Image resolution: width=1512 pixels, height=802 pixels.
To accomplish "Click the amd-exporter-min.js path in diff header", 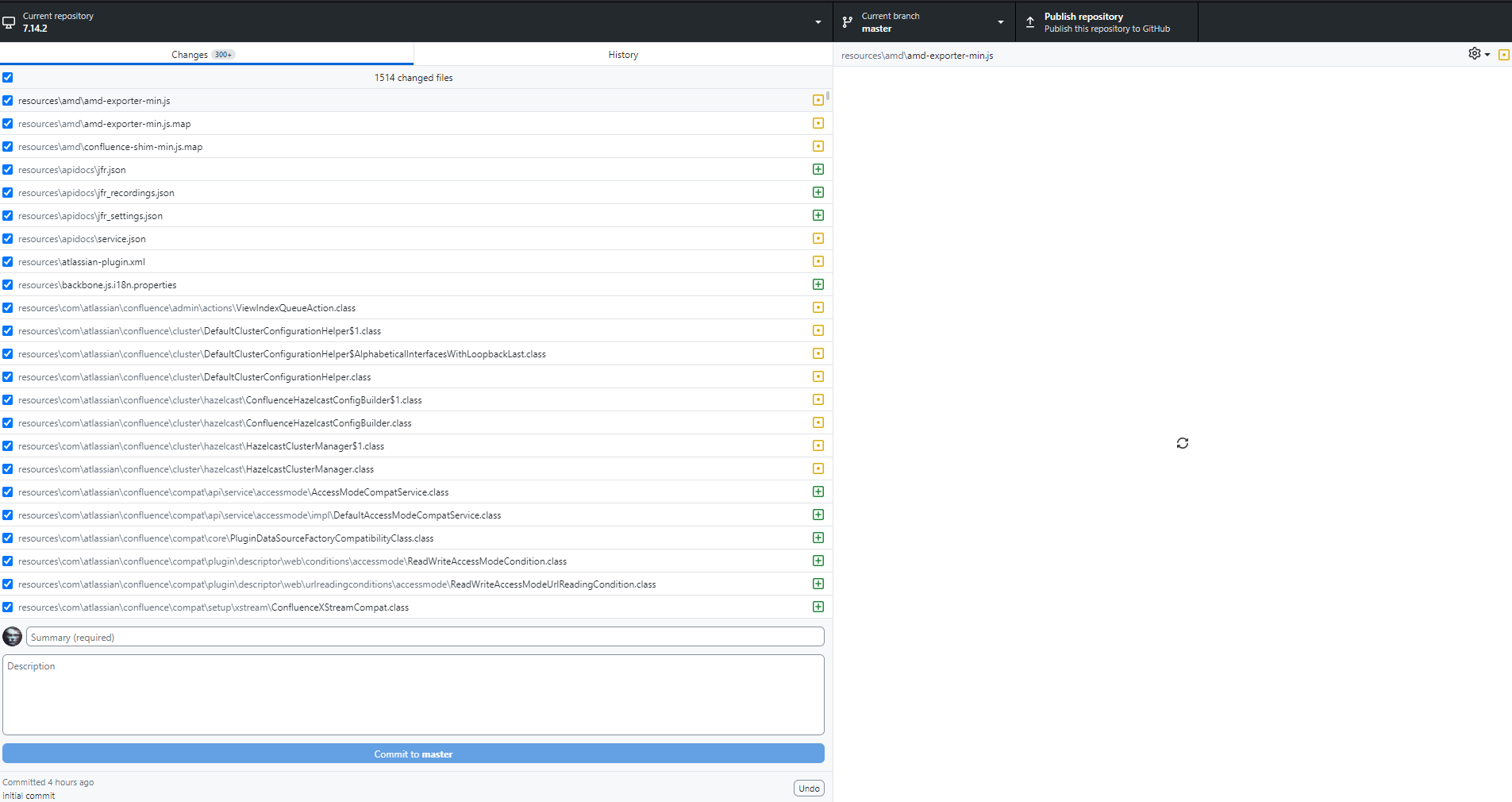I will click(917, 55).
